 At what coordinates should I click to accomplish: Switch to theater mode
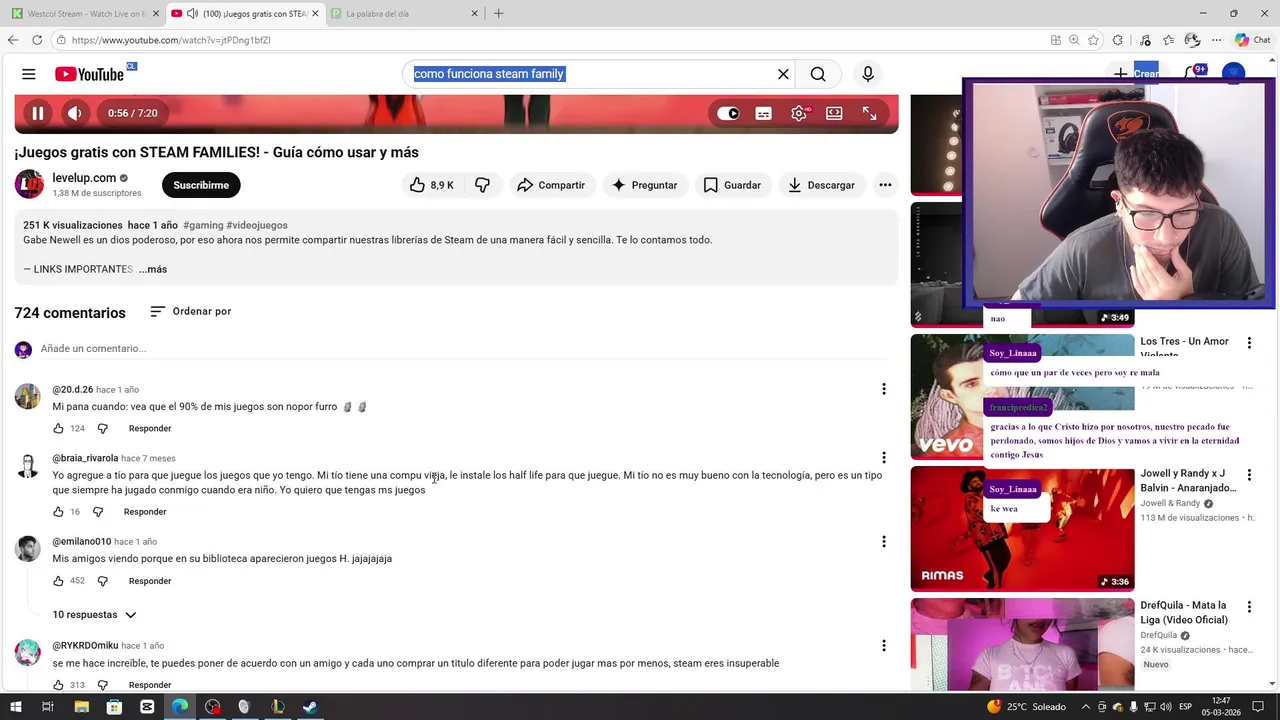click(x=834, y=113)
